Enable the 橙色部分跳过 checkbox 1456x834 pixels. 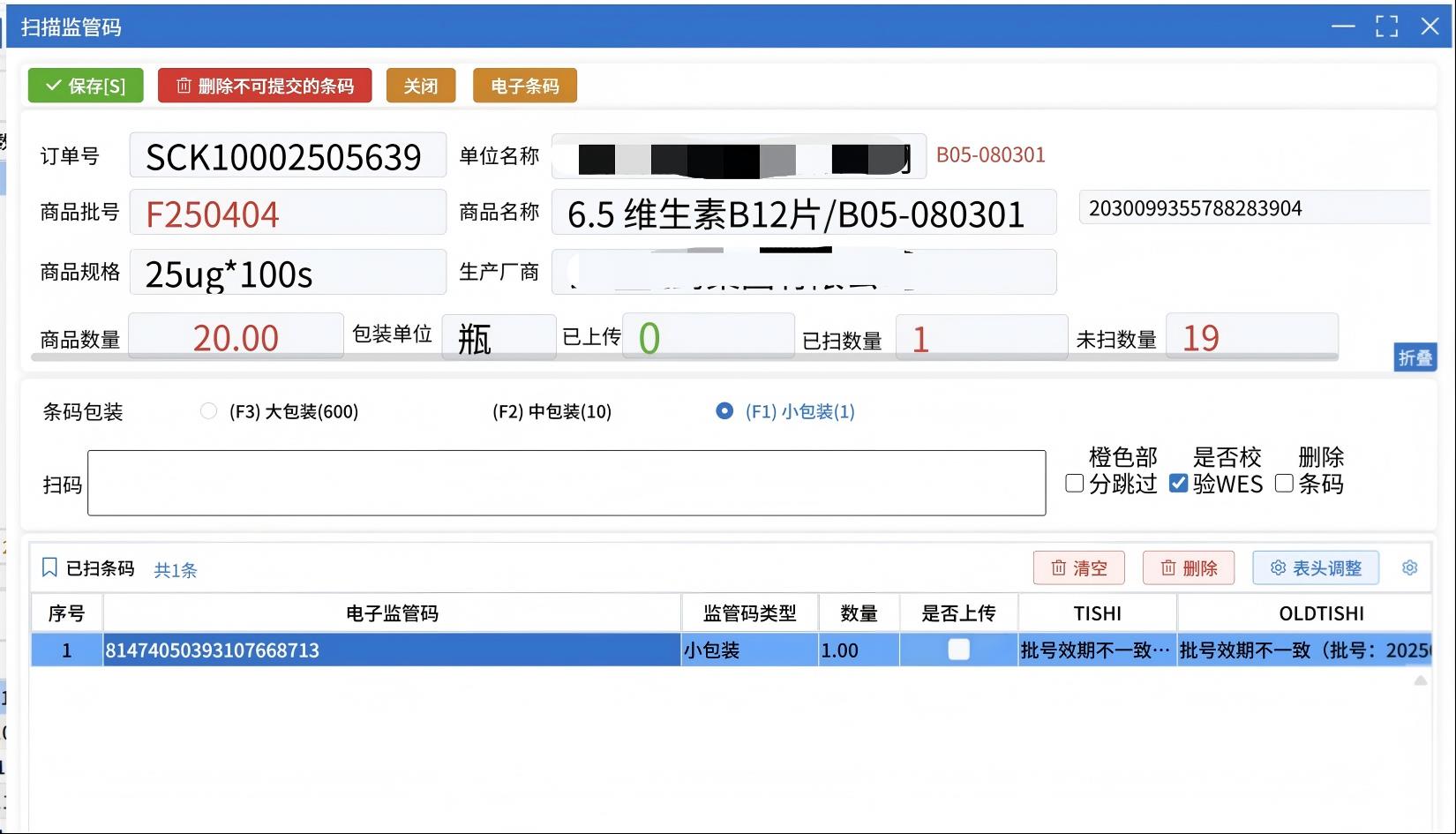pos(1075,484)
